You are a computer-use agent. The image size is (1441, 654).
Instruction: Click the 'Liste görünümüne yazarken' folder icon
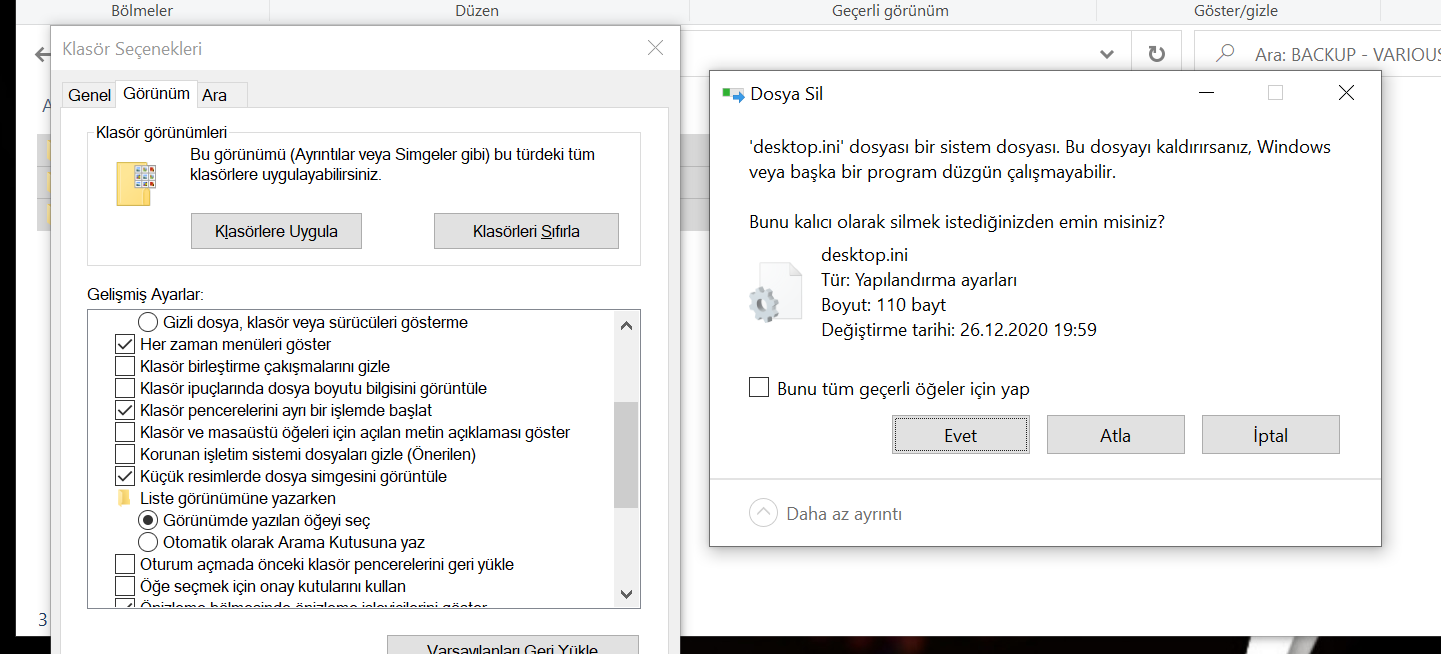[124, 498]
